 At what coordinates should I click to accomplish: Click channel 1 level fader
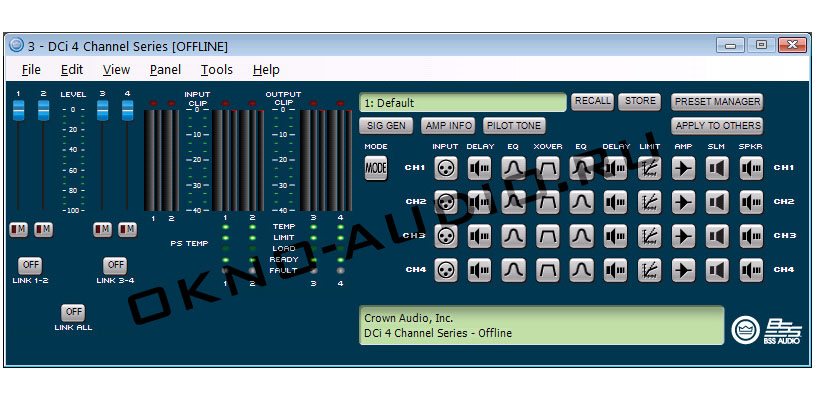coord(19,111)
